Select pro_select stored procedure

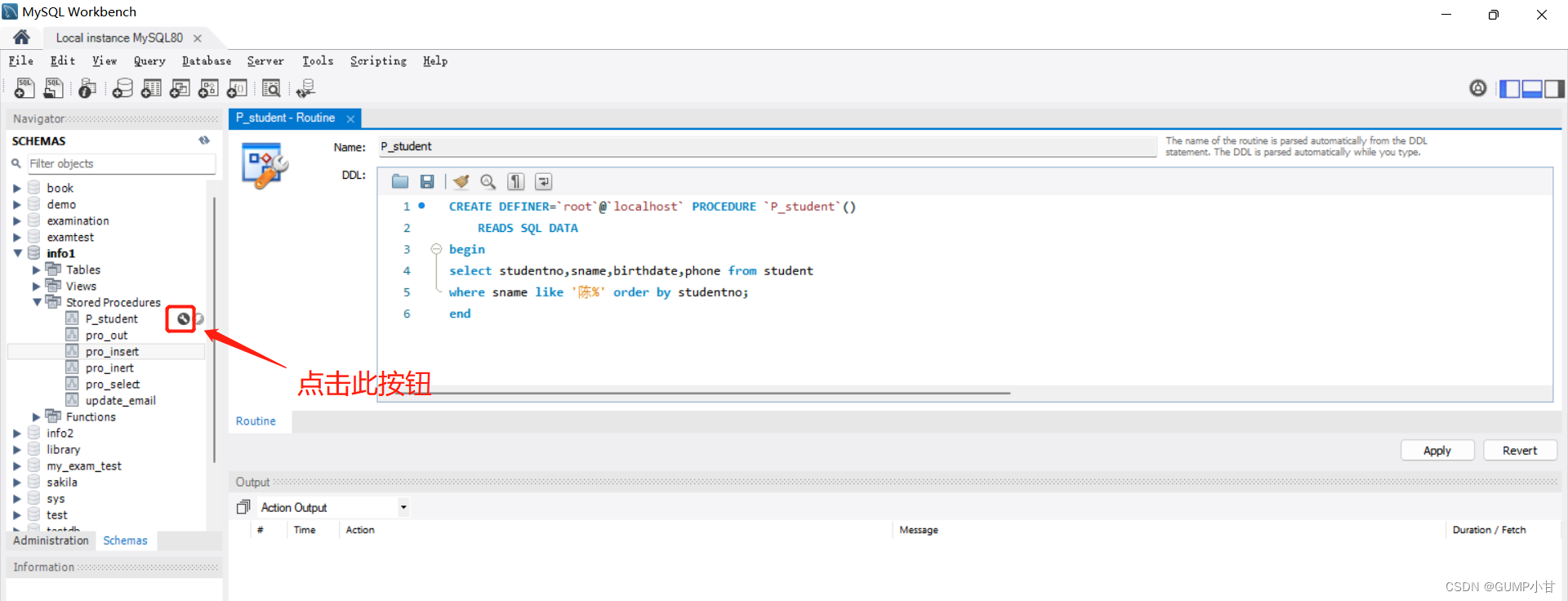113,384
